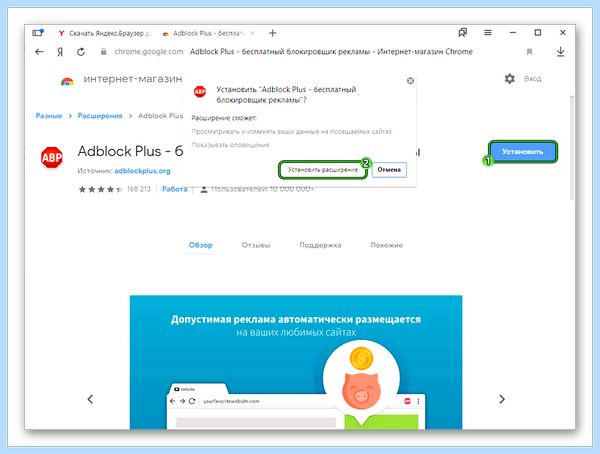Screen dimensions: 600x454
Task: Open the bookmarks collections icon
Action: point(463,33)
